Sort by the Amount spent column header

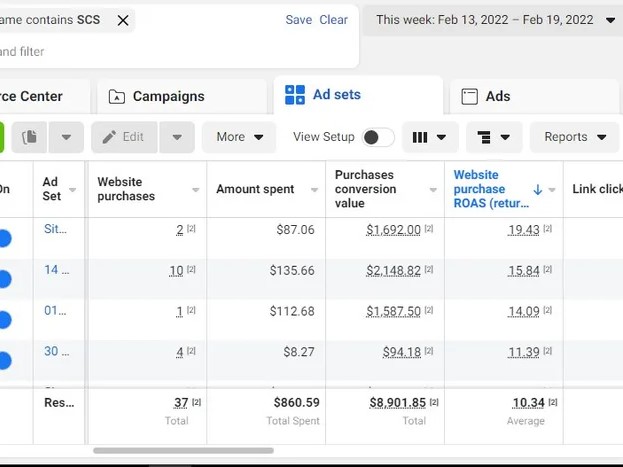click(x=255, y=189)
